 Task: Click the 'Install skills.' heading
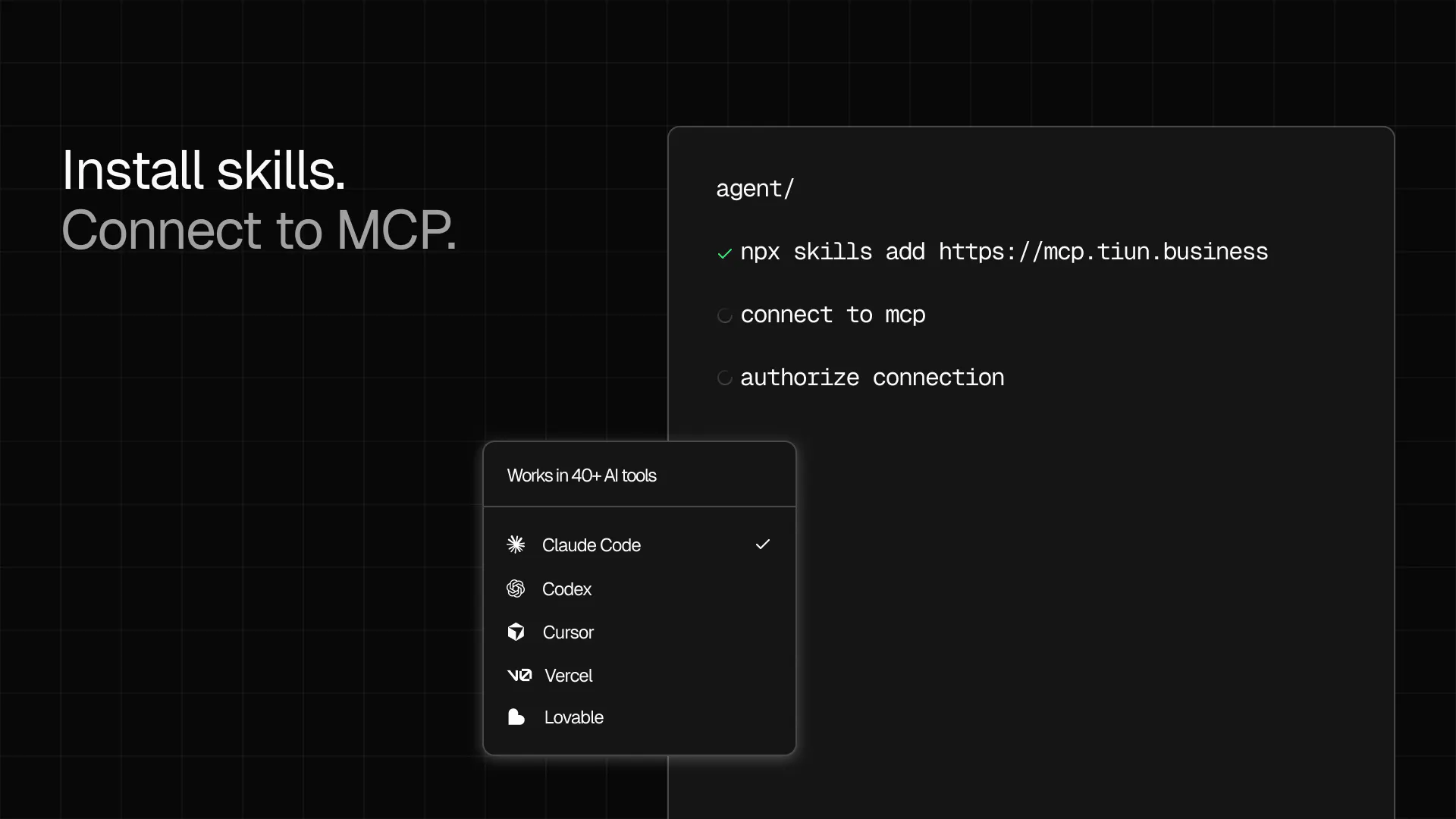203,170
